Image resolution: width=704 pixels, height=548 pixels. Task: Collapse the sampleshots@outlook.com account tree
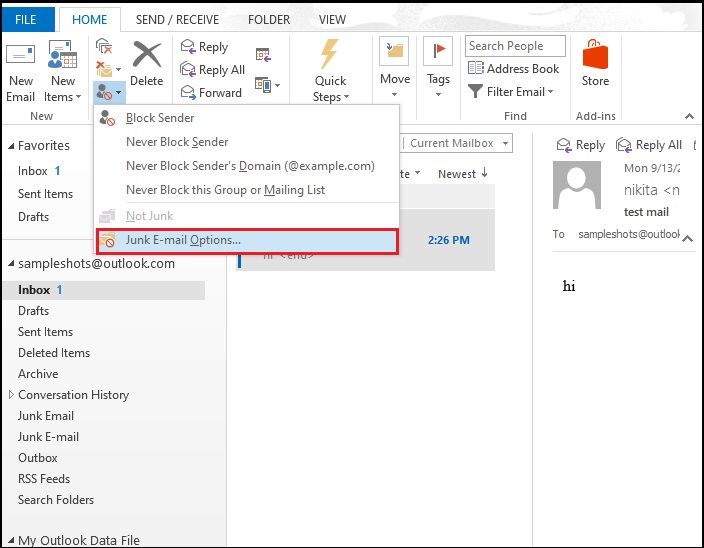click(10, 264)
